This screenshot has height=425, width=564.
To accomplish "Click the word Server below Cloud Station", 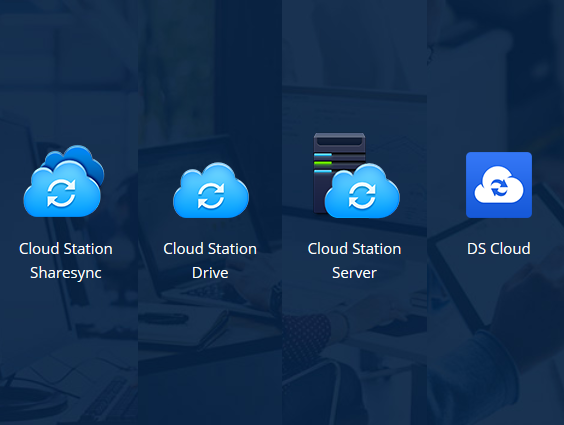I will [354, 273].
